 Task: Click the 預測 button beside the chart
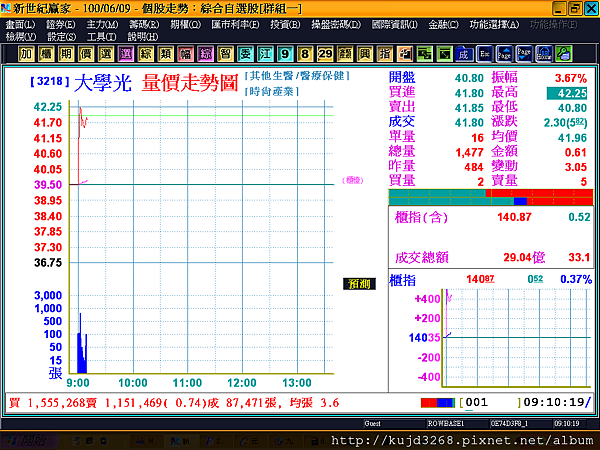359,284
